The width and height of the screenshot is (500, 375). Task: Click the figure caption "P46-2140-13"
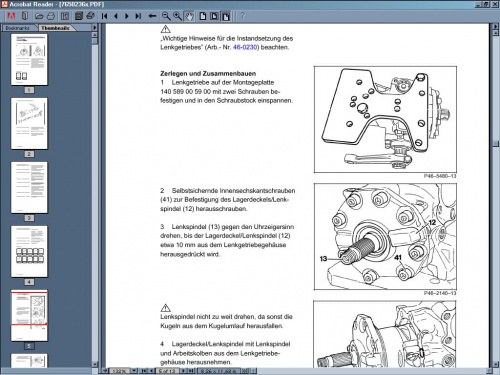(x=440, y=293)
